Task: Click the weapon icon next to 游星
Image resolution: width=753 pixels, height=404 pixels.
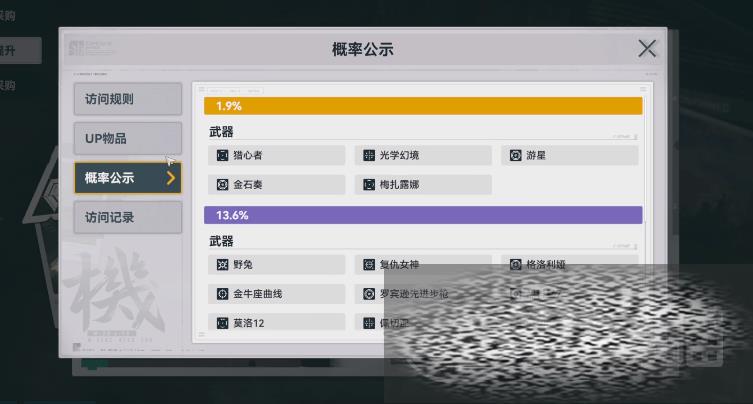Action: click(515, 155)
